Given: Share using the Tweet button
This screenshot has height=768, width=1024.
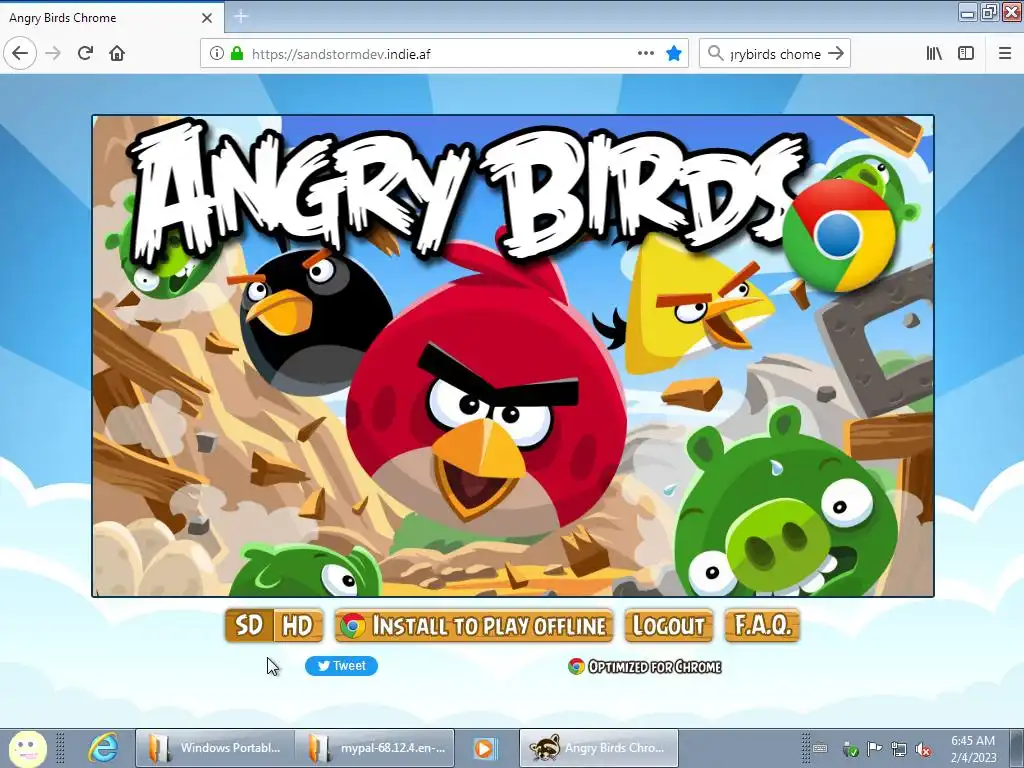Looking at the screenshot, I should 341,665.
